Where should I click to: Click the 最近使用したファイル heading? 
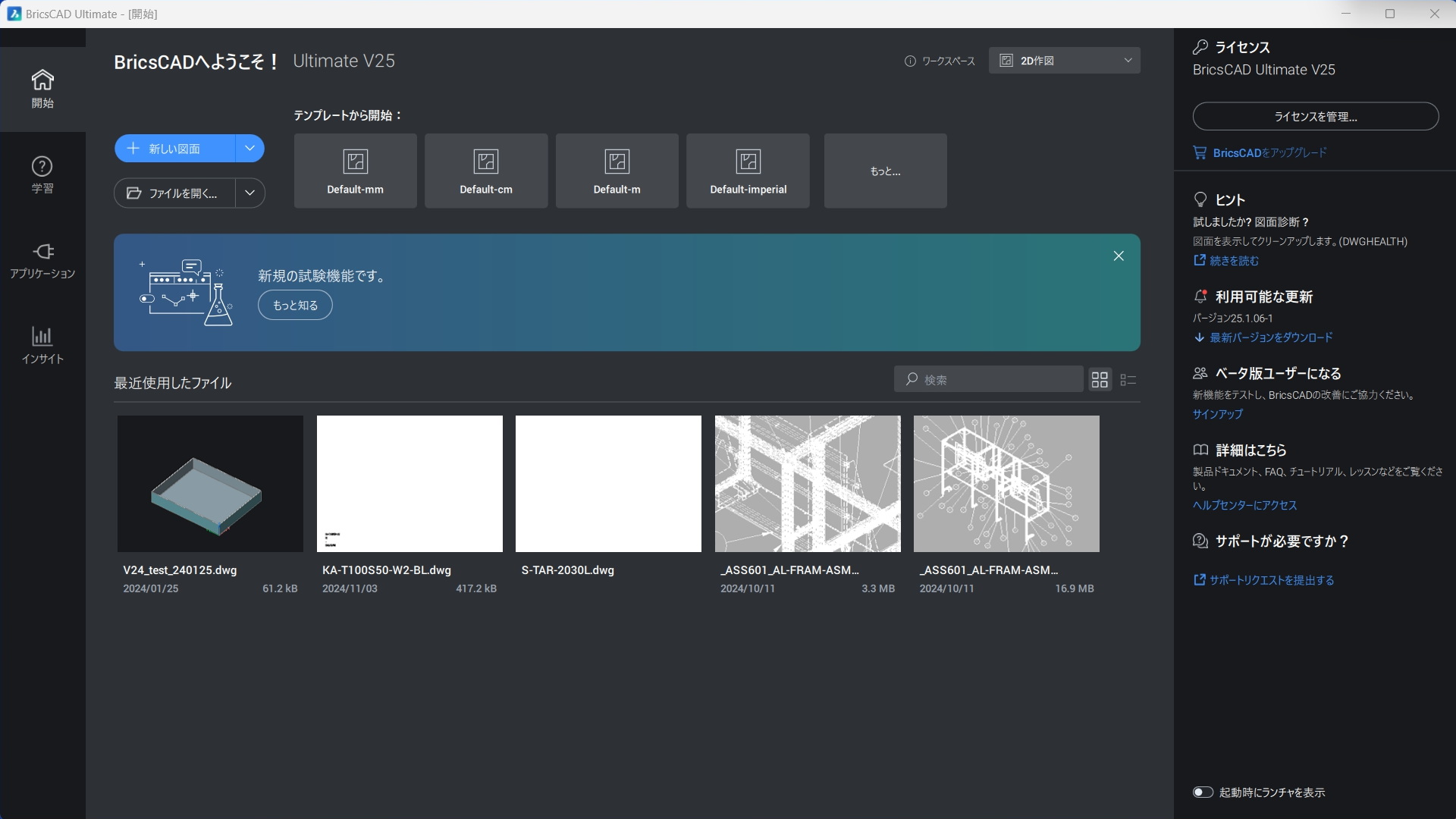point(172,383)
